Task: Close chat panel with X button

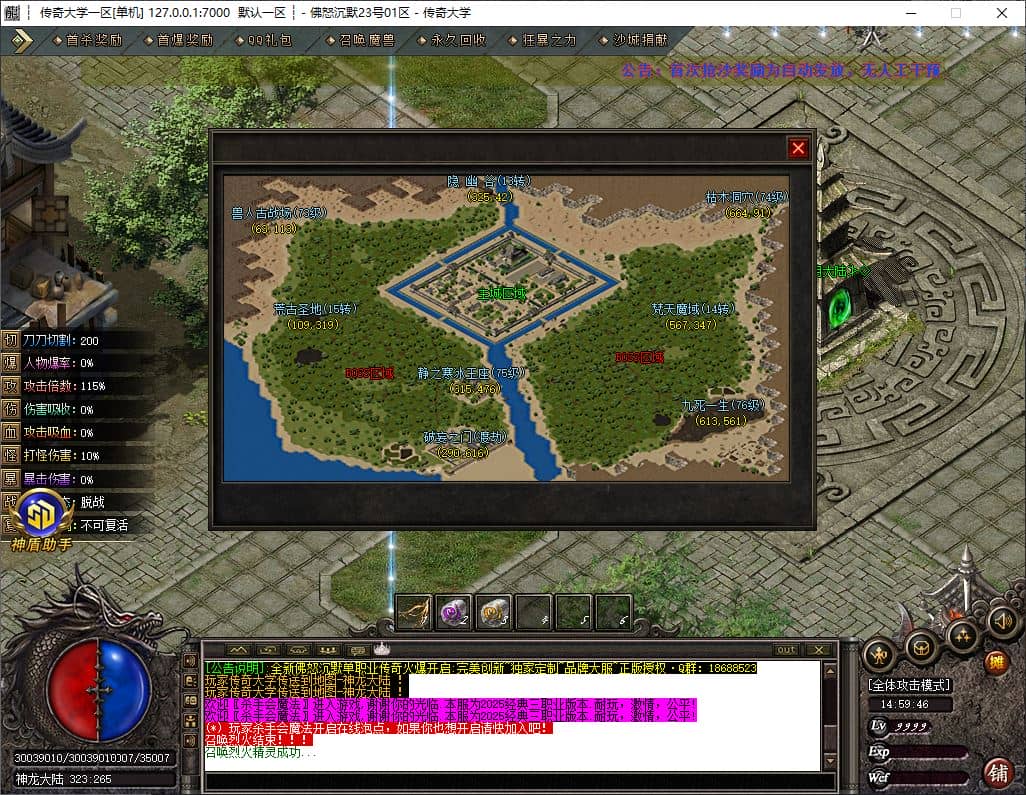Action: (819, 650)
